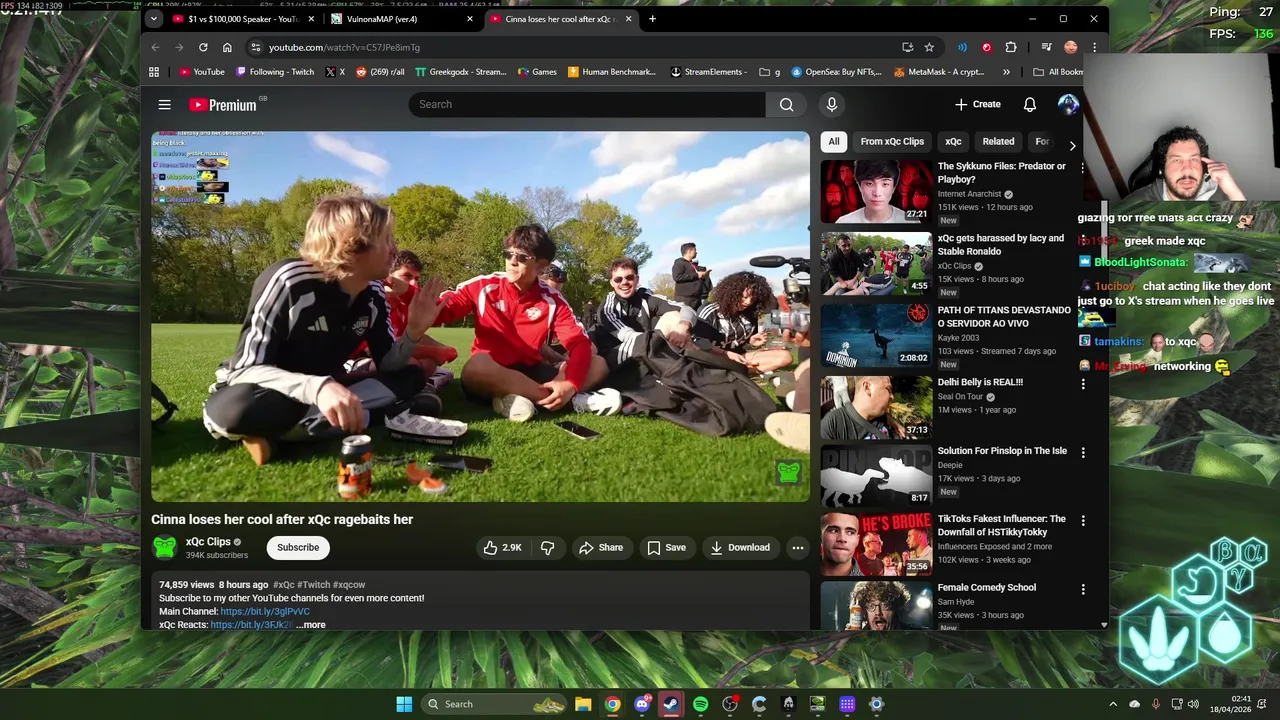Click the Share button
The image size is (1280, 720).
click(600, 547)
